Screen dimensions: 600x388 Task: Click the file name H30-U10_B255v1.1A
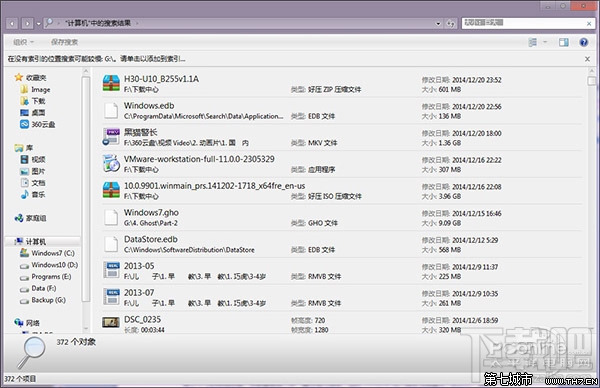tap(161, 79)
